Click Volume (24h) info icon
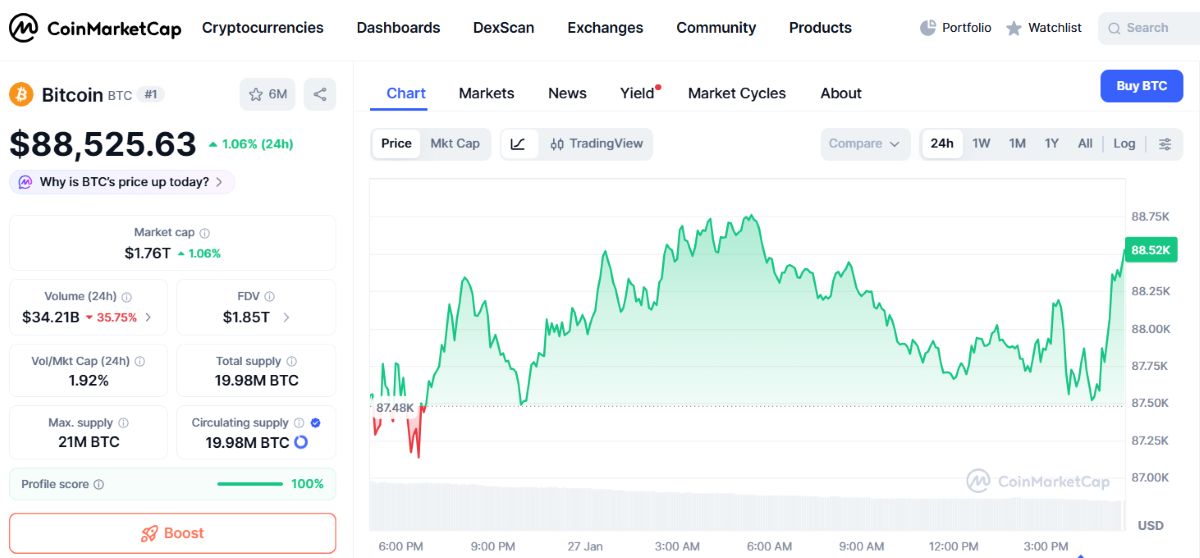The height and width of the screenshot is (558, 1200). click(x=127, y=297)
